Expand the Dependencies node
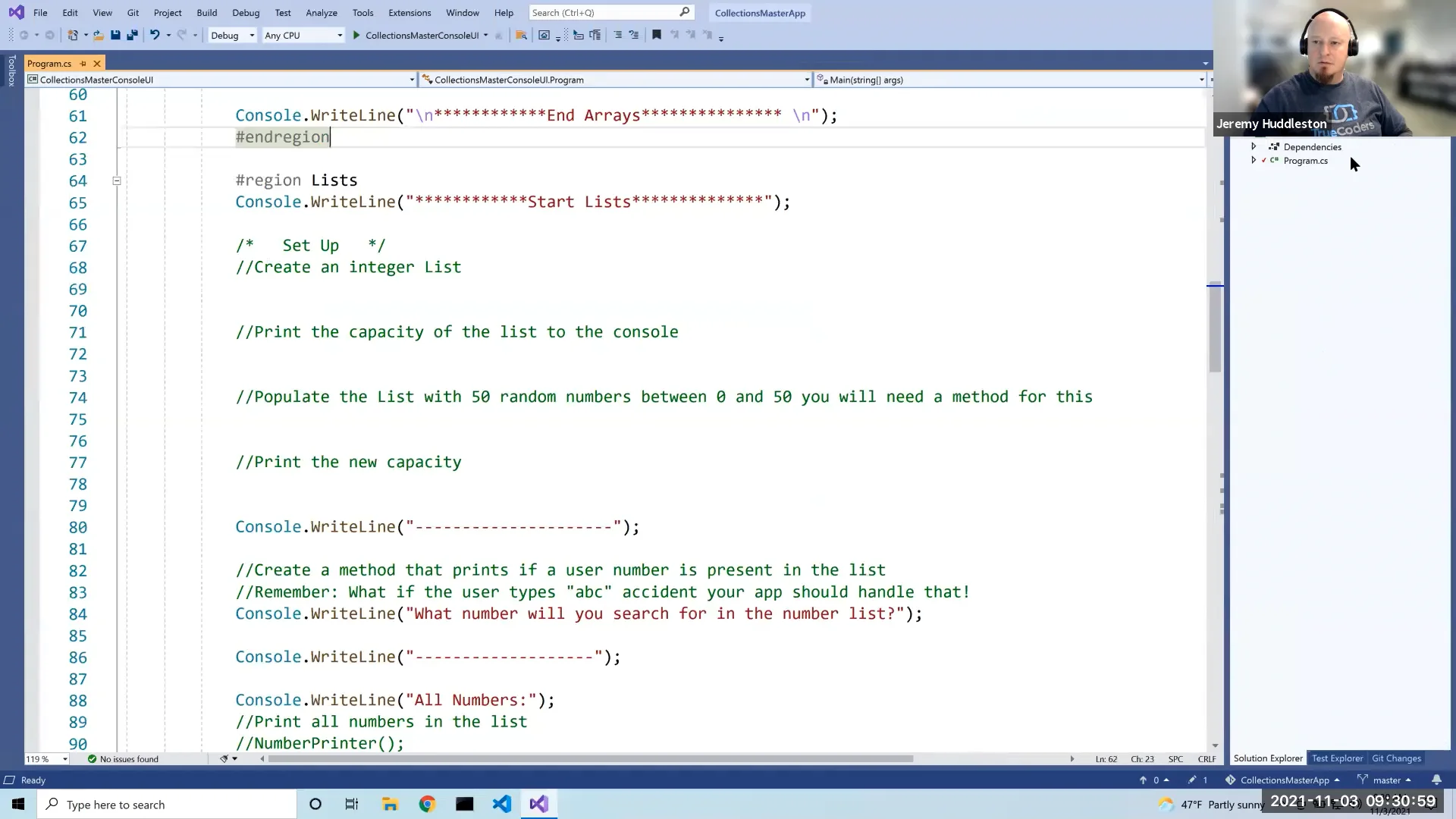The height and width of the screenshot is (819, 1456). pyautogui.click(x=1254, y=146)
